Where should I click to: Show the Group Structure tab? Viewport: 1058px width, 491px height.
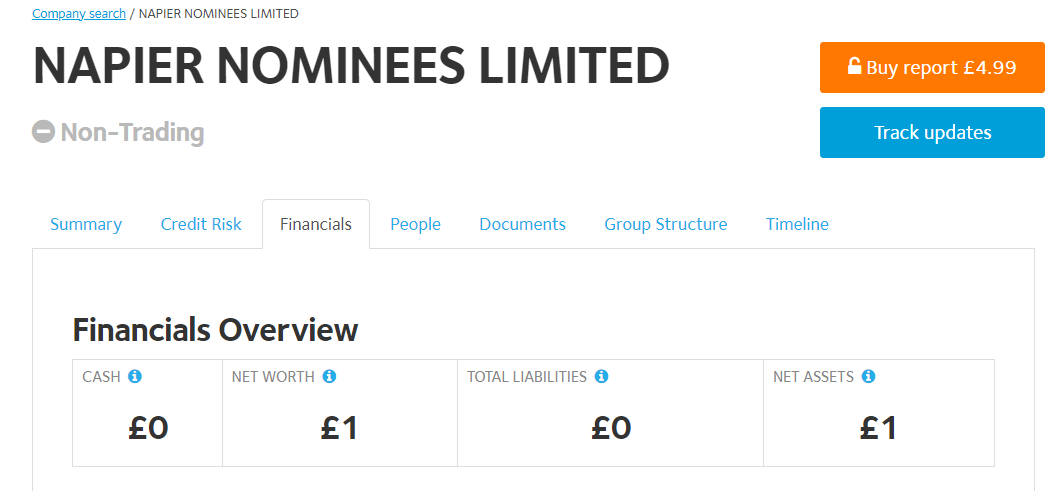tap(666, 225)
